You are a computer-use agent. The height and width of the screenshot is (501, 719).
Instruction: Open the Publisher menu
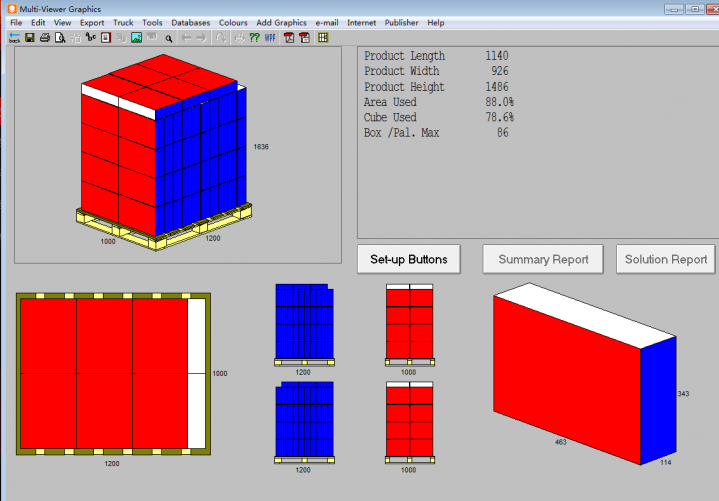tap(402, 22)
